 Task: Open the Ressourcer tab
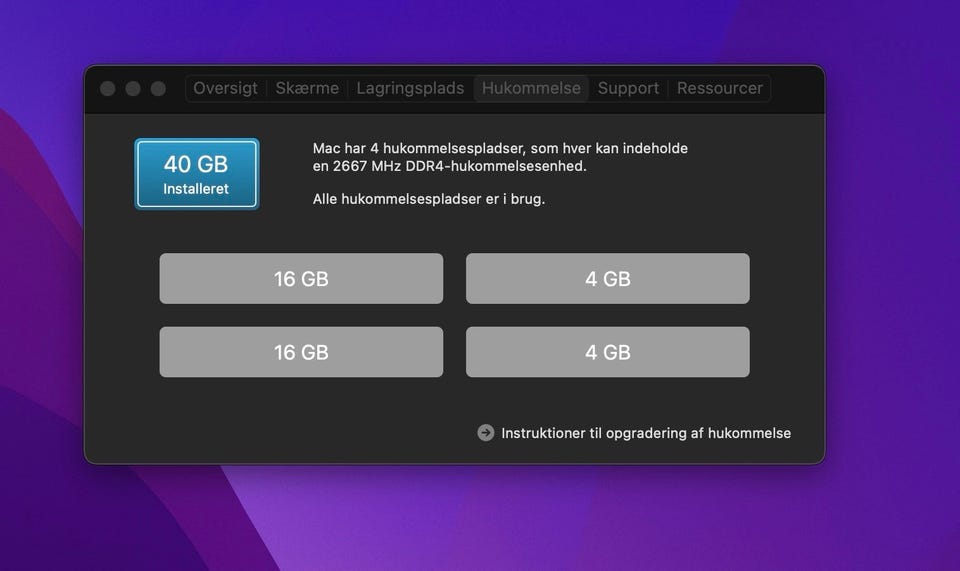coord(719,88)
